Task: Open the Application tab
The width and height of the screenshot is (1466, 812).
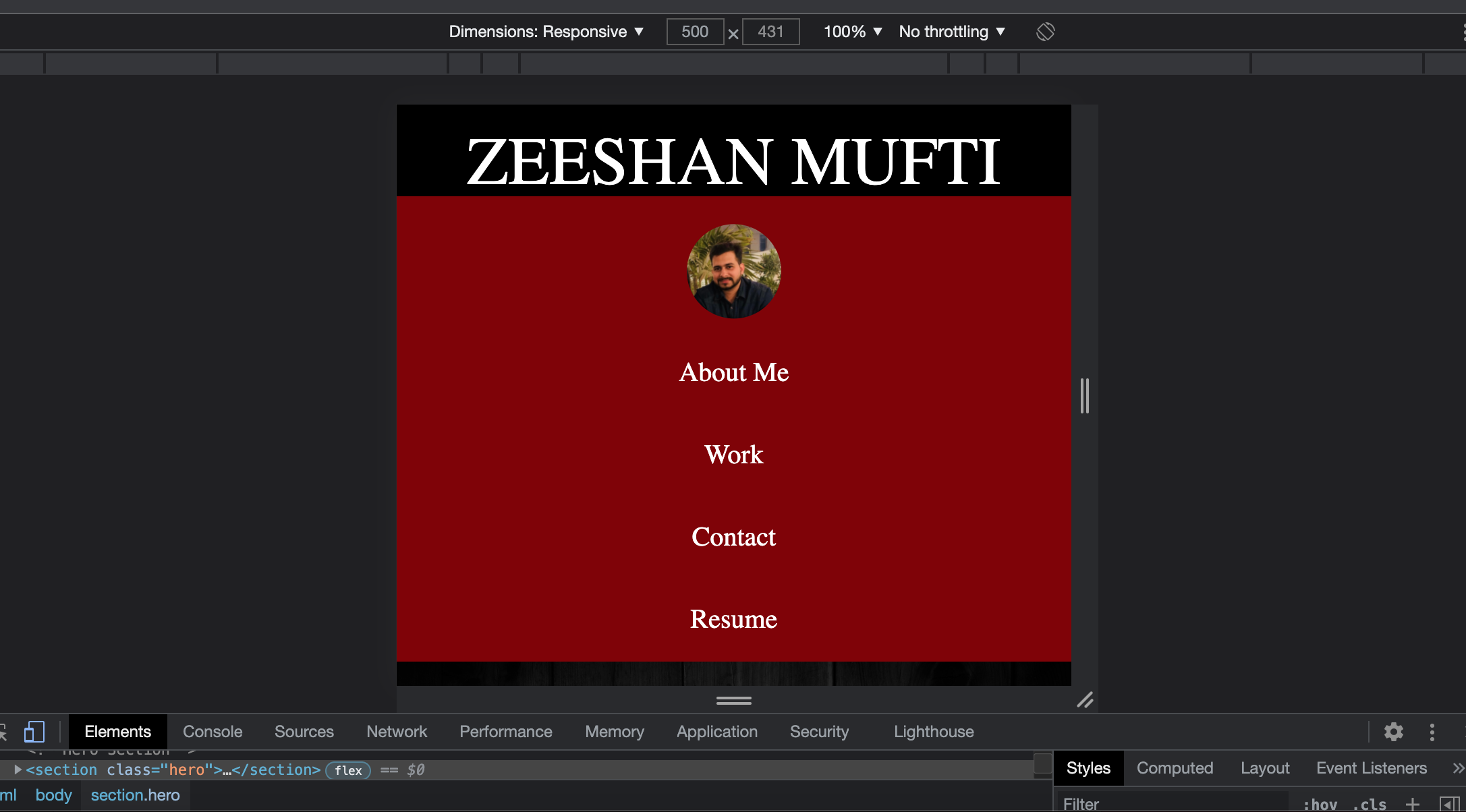Action: coord(717,732)
